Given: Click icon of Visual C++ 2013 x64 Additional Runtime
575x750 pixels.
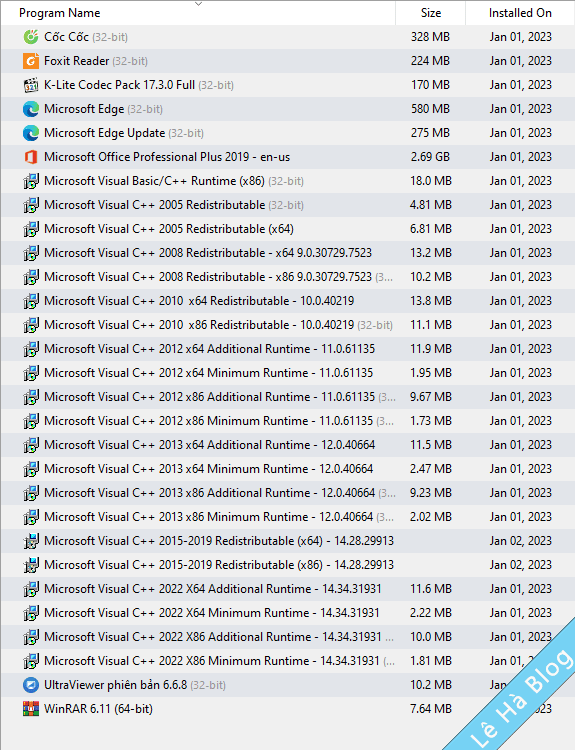Looking at the screenshot, I should click(31, 445).
